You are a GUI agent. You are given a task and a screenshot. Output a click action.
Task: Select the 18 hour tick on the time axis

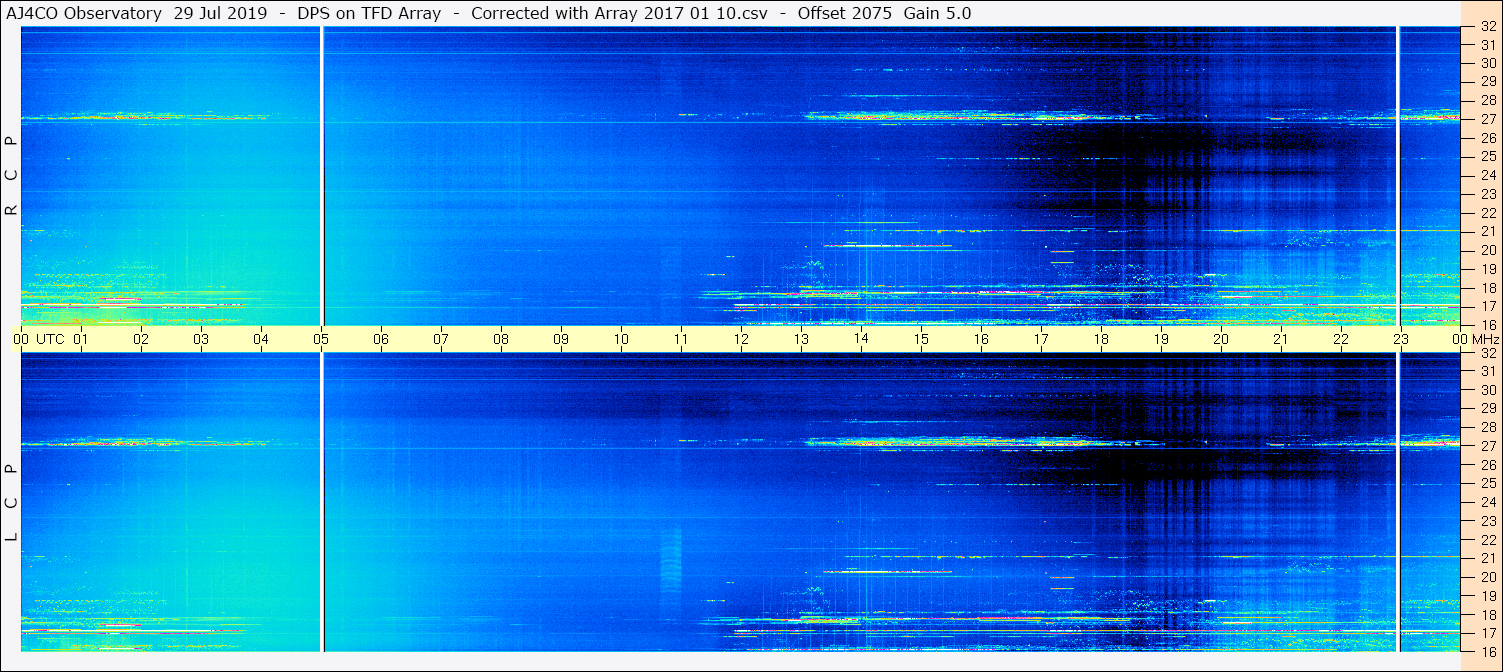[1101, 339]
